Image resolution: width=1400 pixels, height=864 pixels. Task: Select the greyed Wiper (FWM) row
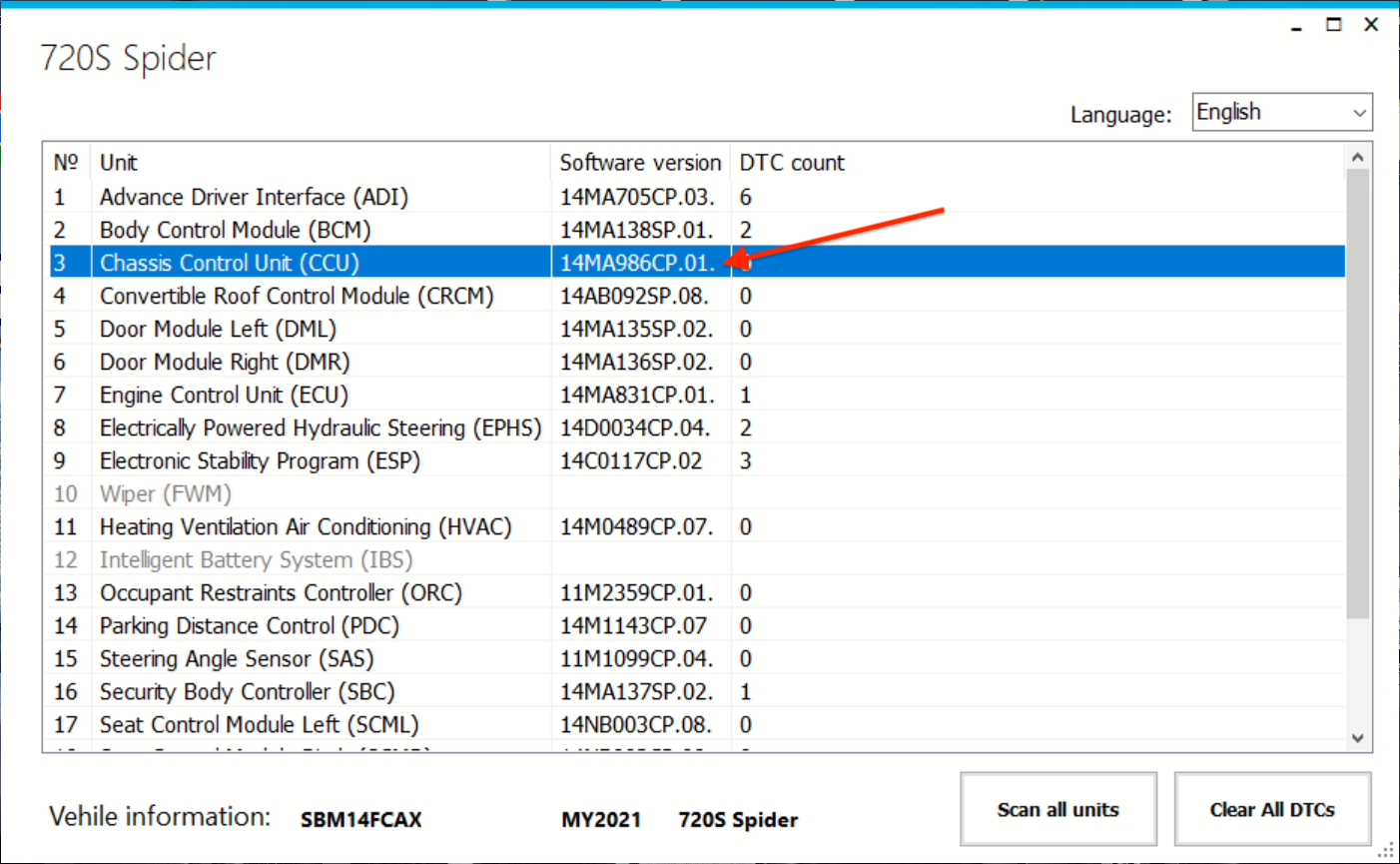click(x=697, y=493)
